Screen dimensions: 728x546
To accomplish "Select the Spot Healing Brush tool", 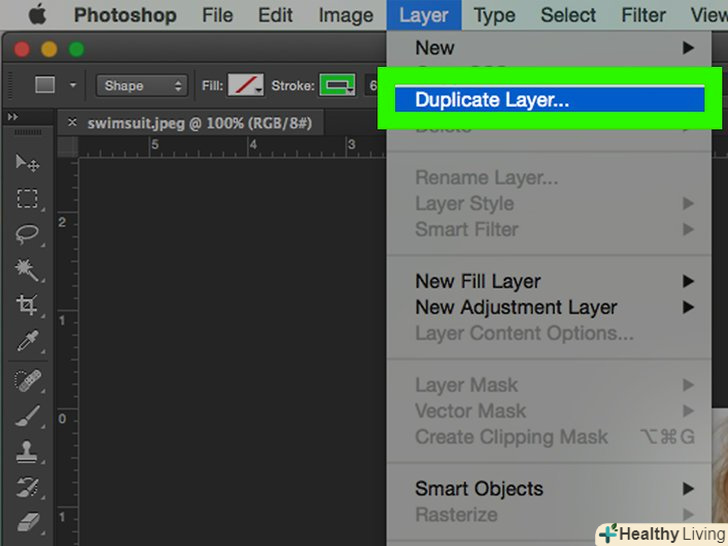I will click(27, 381).
